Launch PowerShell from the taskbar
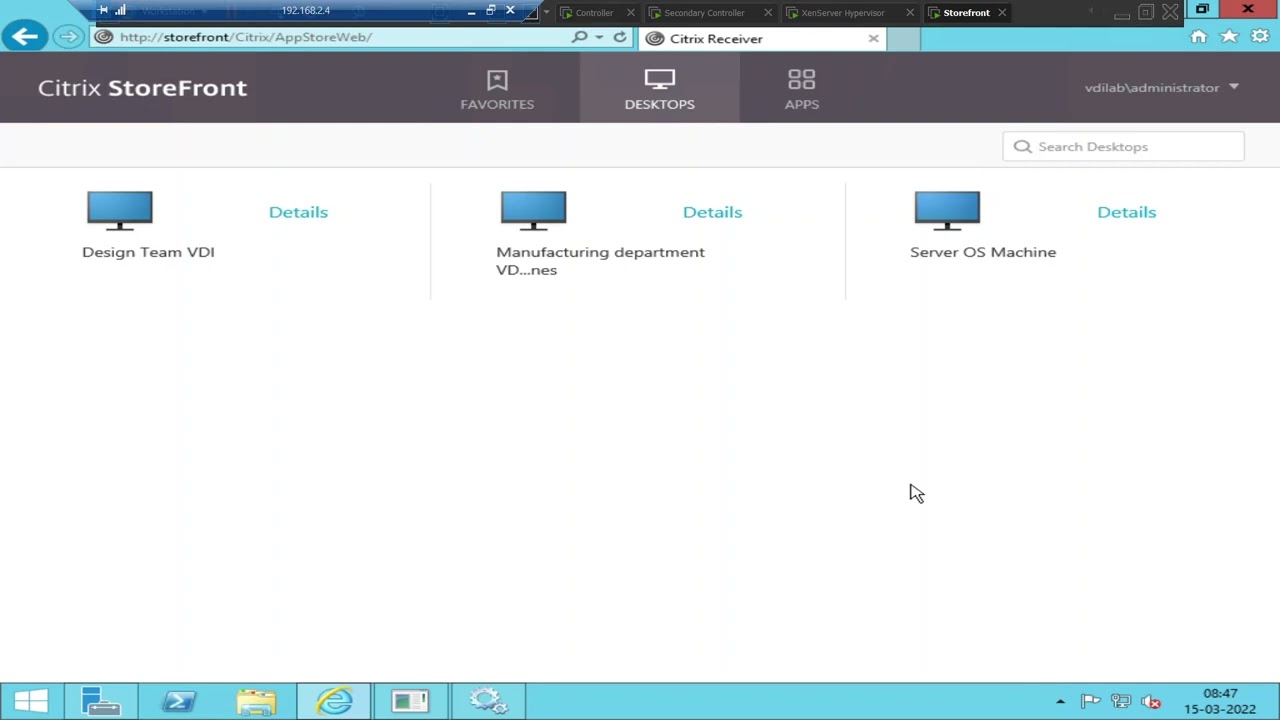Image resolution: width=1280 pixels, height=720 pixels. click(x=179, y=702)
